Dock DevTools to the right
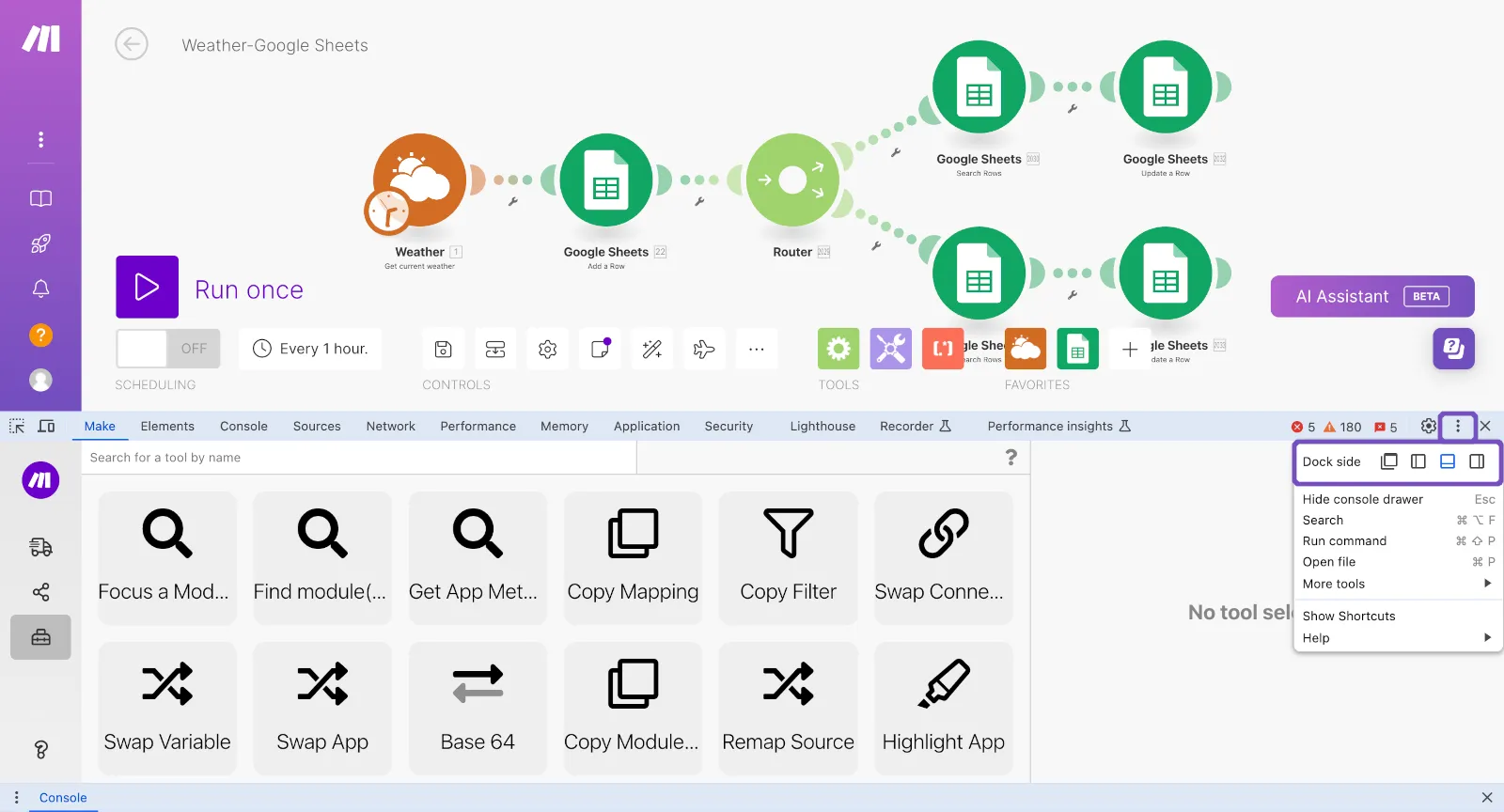 (1477, 461)
